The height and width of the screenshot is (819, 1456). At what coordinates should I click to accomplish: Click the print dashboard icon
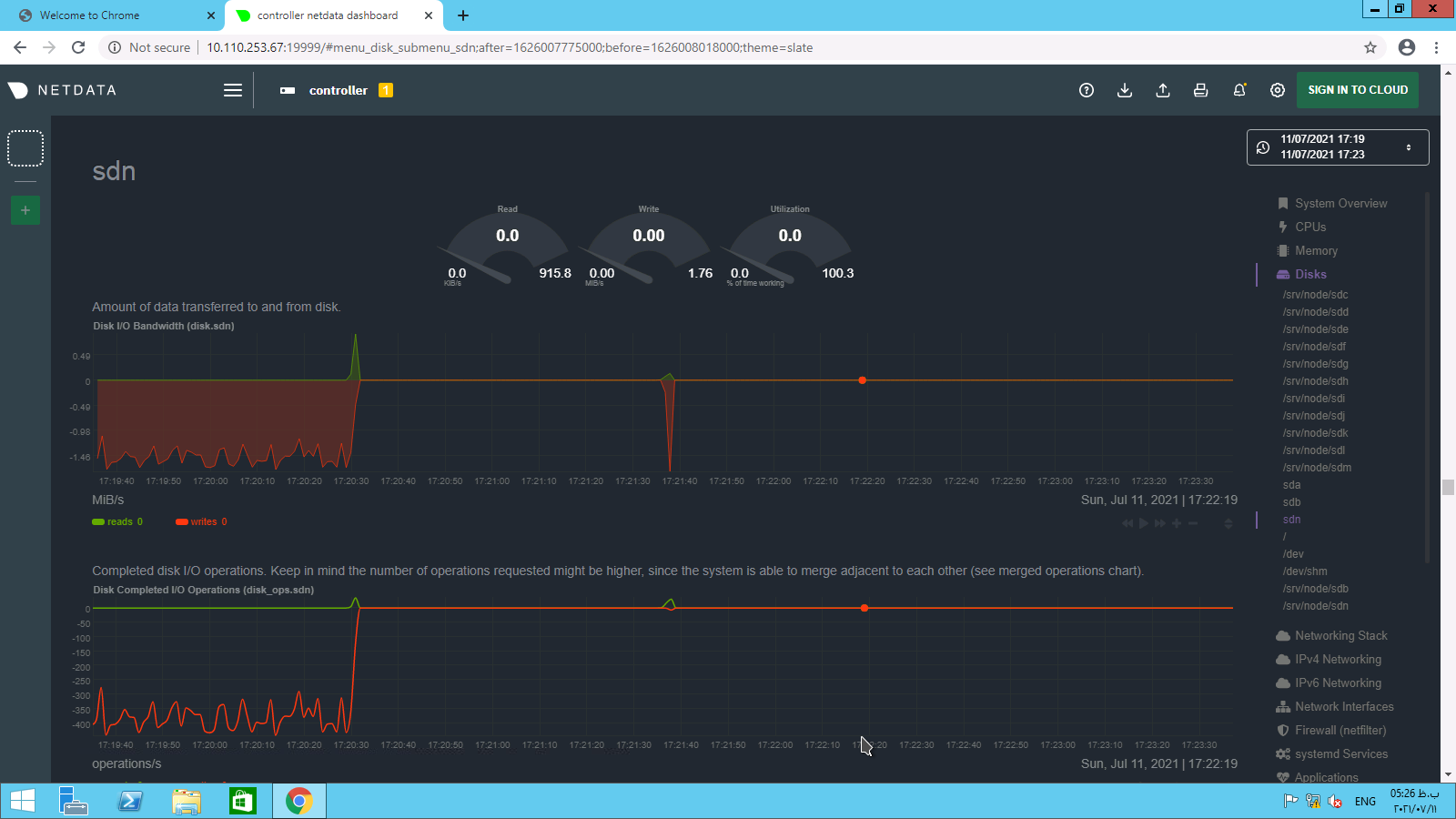coord(1201,90)
